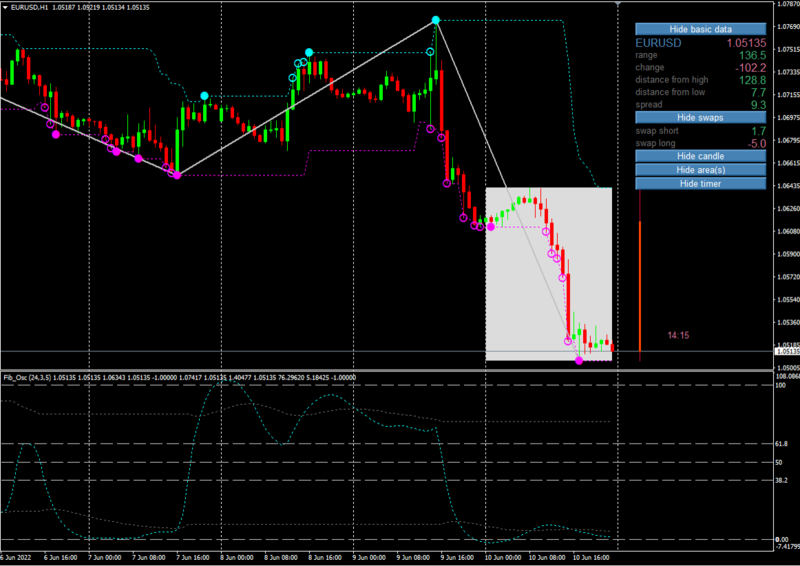Click the 38.2 oscillator level label

781,480
